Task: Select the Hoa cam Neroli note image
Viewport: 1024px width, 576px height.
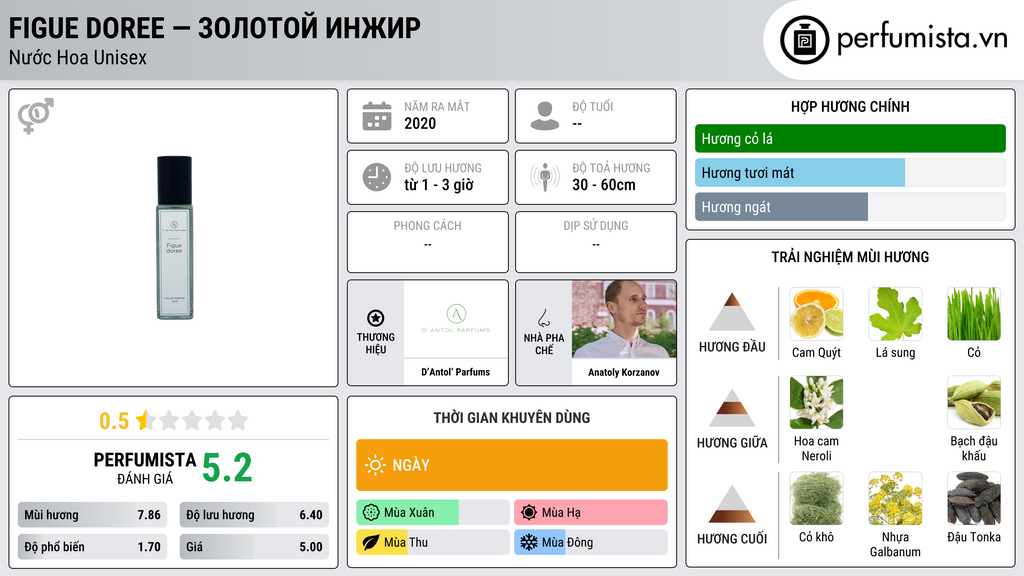Action: [816, 403]
